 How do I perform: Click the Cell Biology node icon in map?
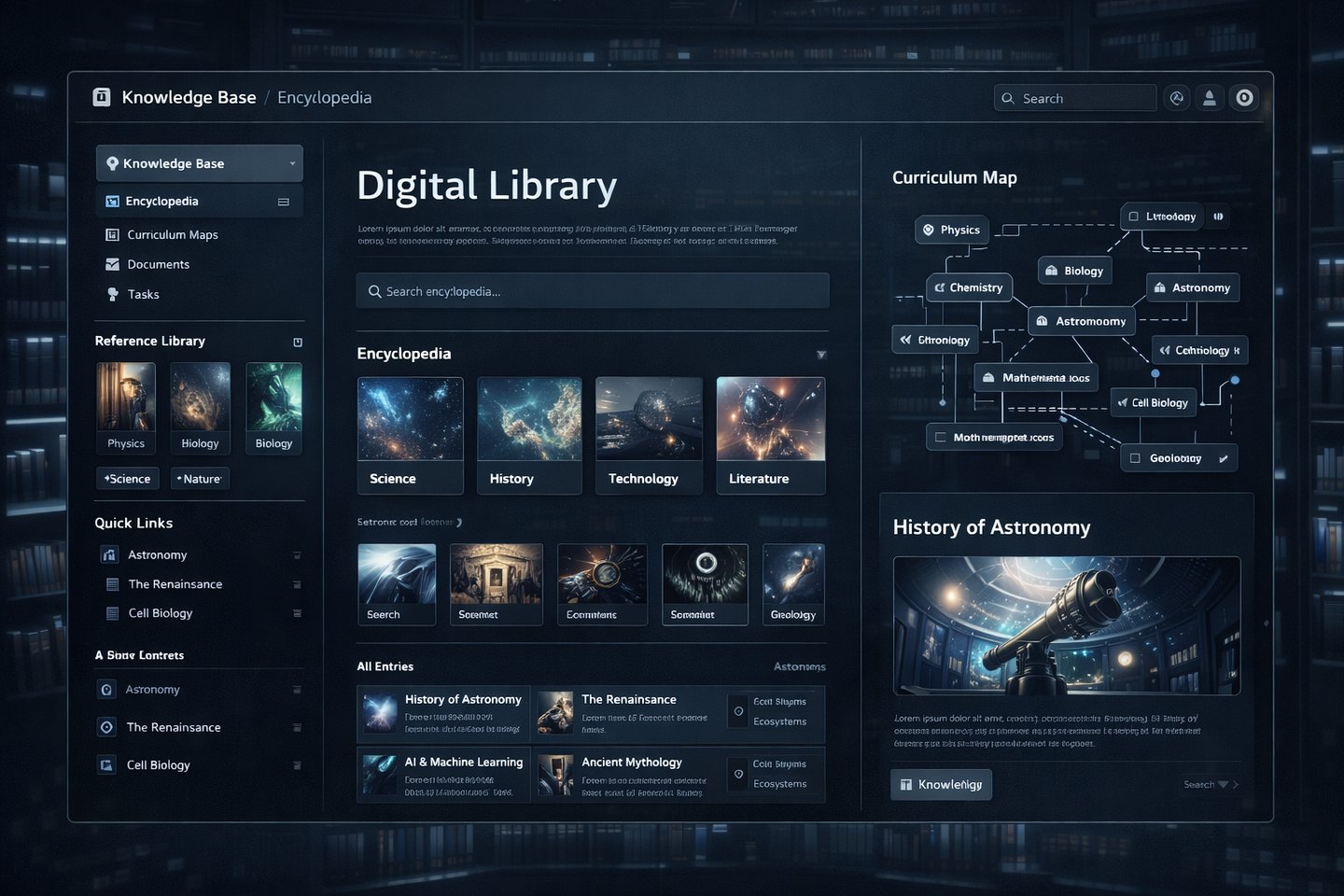tap(1123, 403)
